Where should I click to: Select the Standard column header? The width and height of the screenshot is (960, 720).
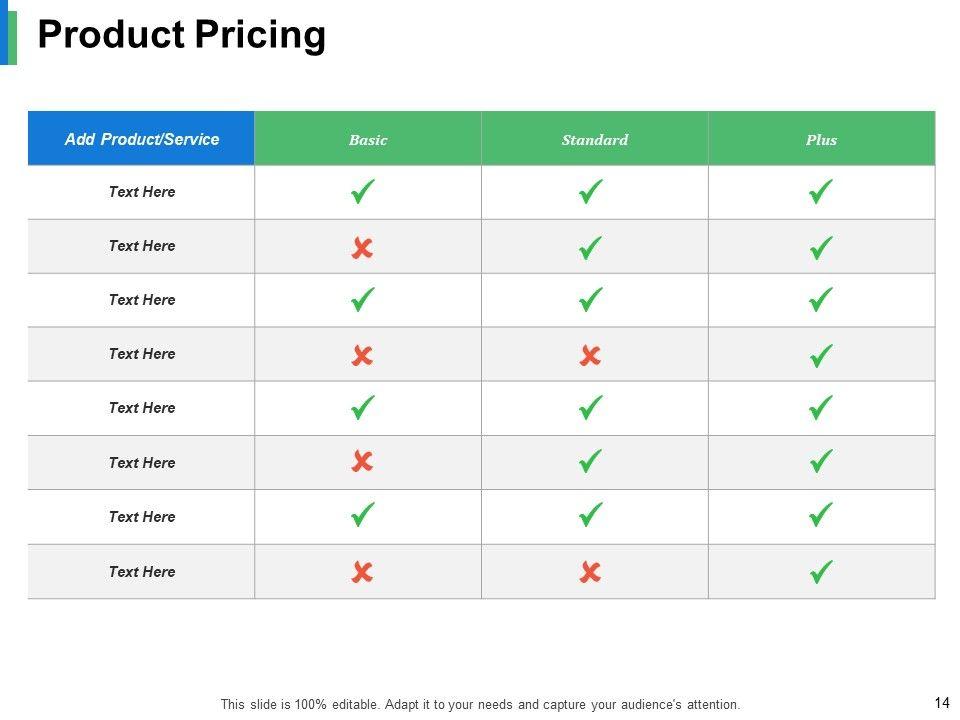(595, 140)
